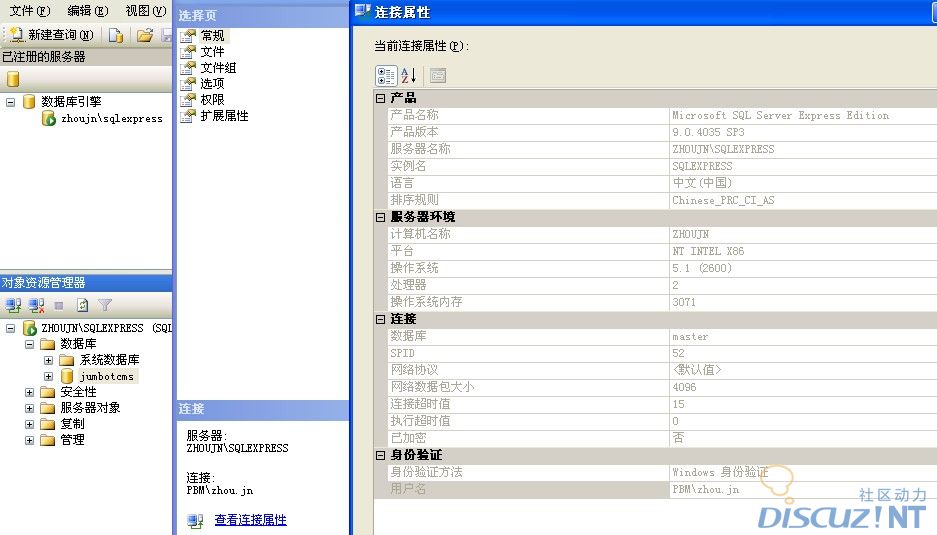Image resolution: width=937 pixels, height=535 pixels.
Task: Collapse the 连接 property category
Action: pyautogui.click(x=380, y=319)
